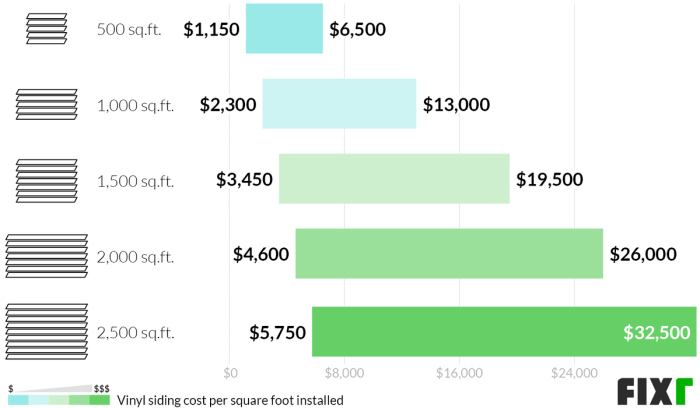Click the cost legend color gradient swatch
700x408 pixels.
click(x=58, y=400)
